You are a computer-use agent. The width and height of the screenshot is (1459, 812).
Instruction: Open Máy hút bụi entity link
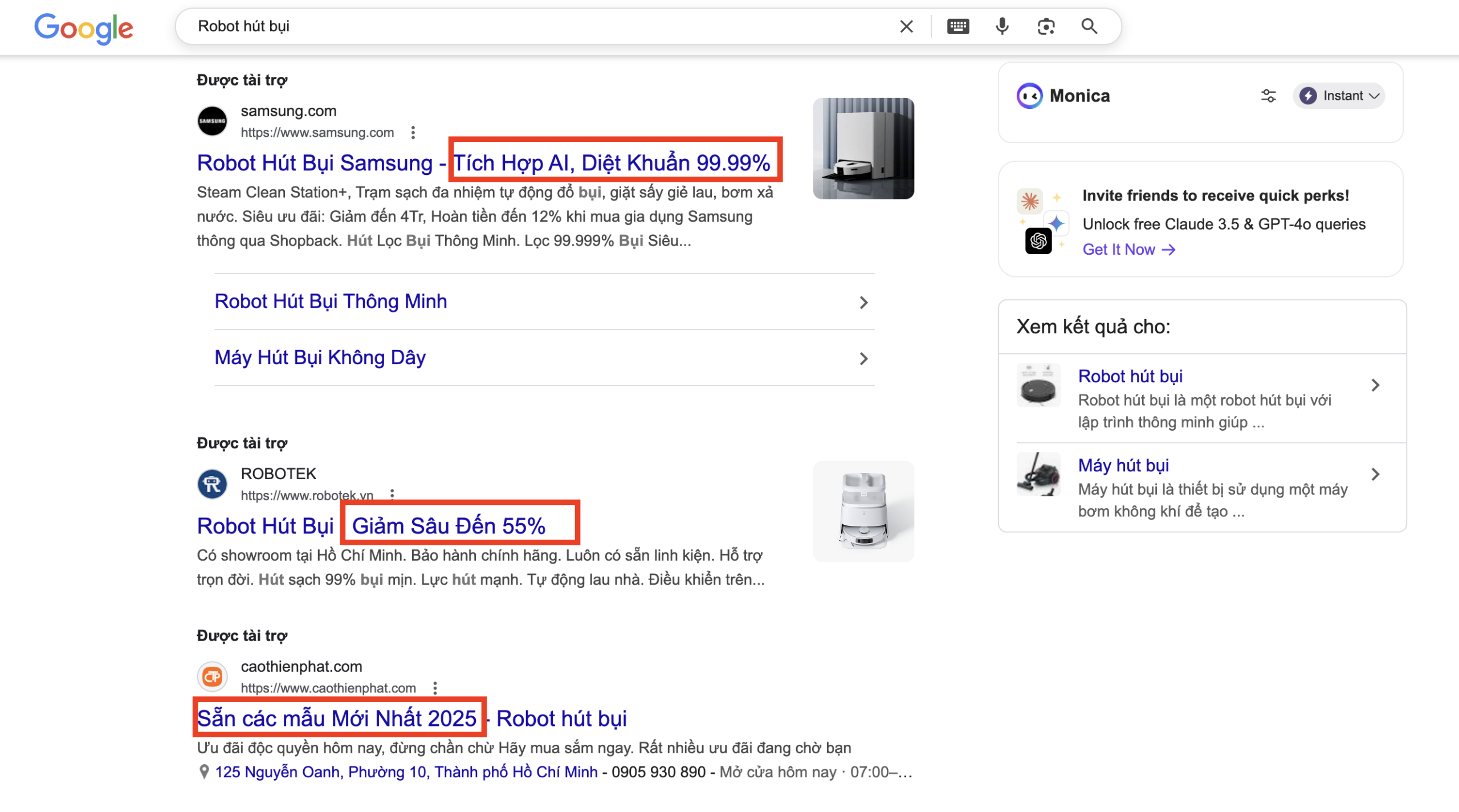1123,466
